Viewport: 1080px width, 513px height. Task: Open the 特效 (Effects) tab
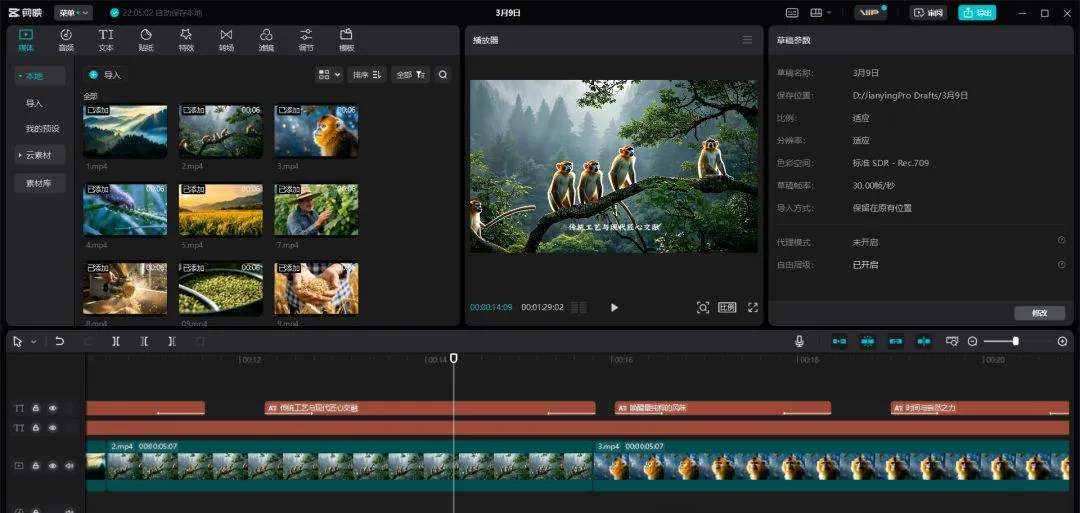pyautogui.click(x=186, y=40)
